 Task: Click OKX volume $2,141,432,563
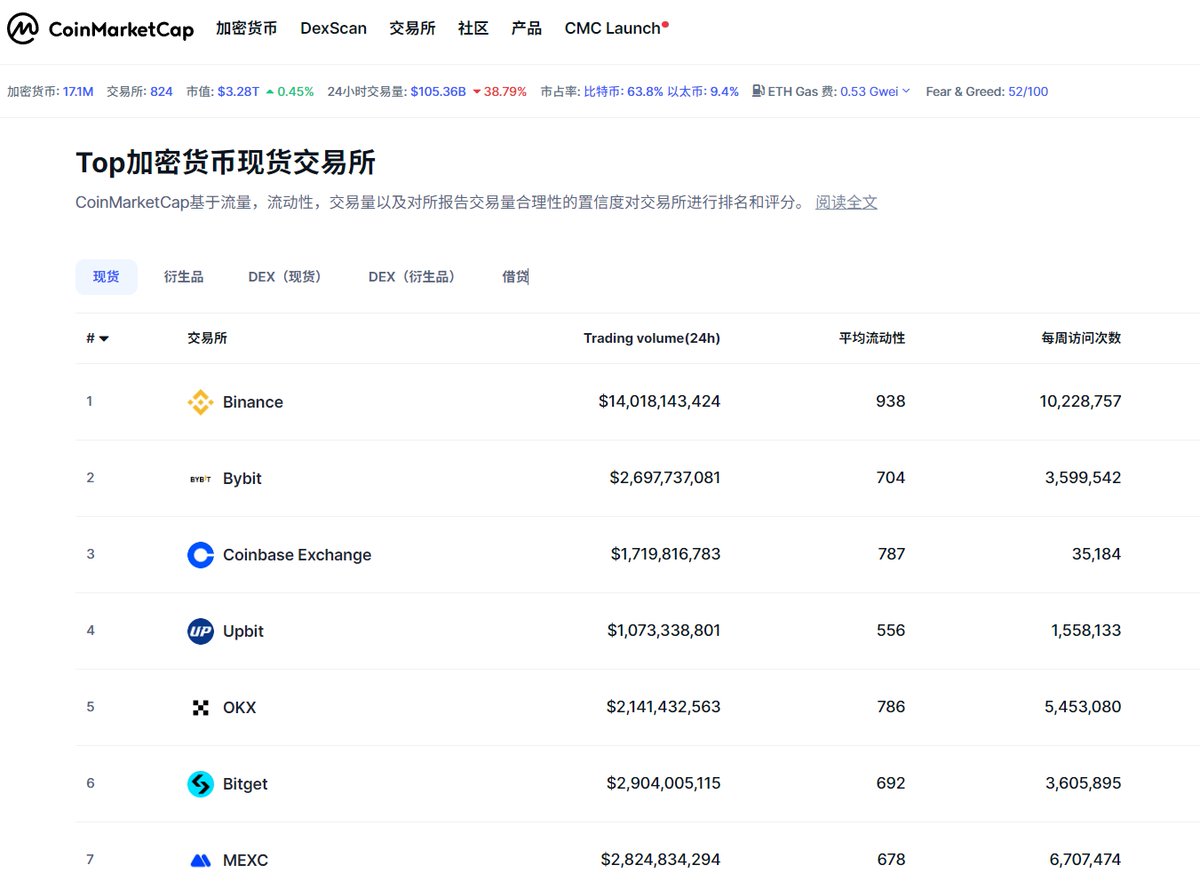click(x=663, y=707)
